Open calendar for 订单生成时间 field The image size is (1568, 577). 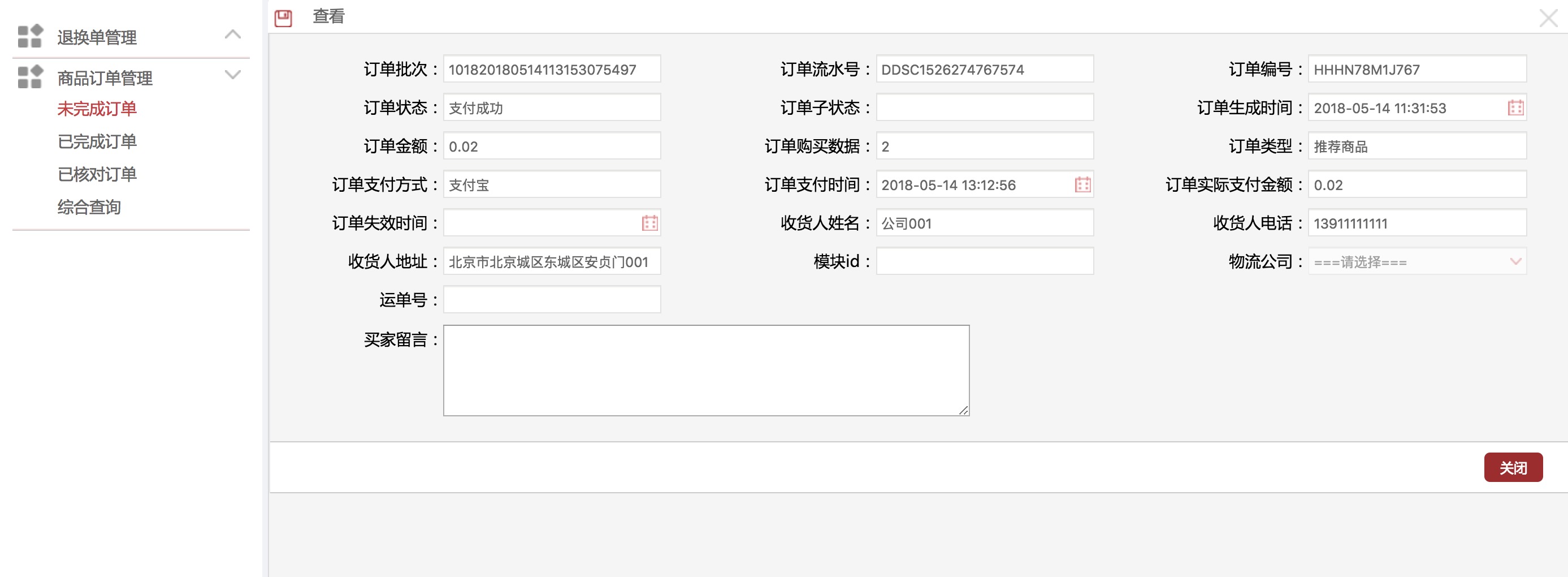coord(1515,108)
